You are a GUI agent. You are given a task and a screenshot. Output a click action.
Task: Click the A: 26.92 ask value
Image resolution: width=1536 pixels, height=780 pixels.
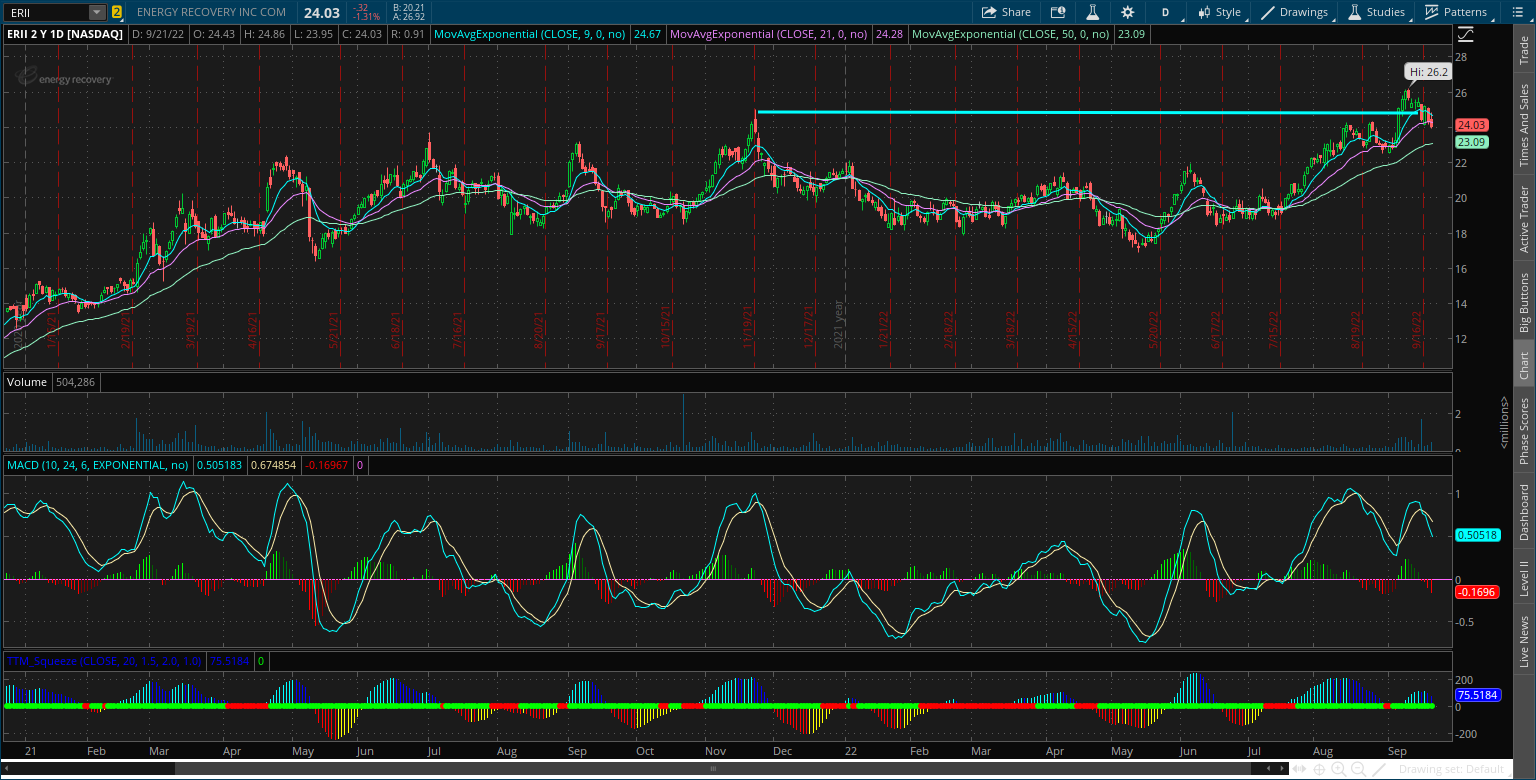click(x=409, y=17)
